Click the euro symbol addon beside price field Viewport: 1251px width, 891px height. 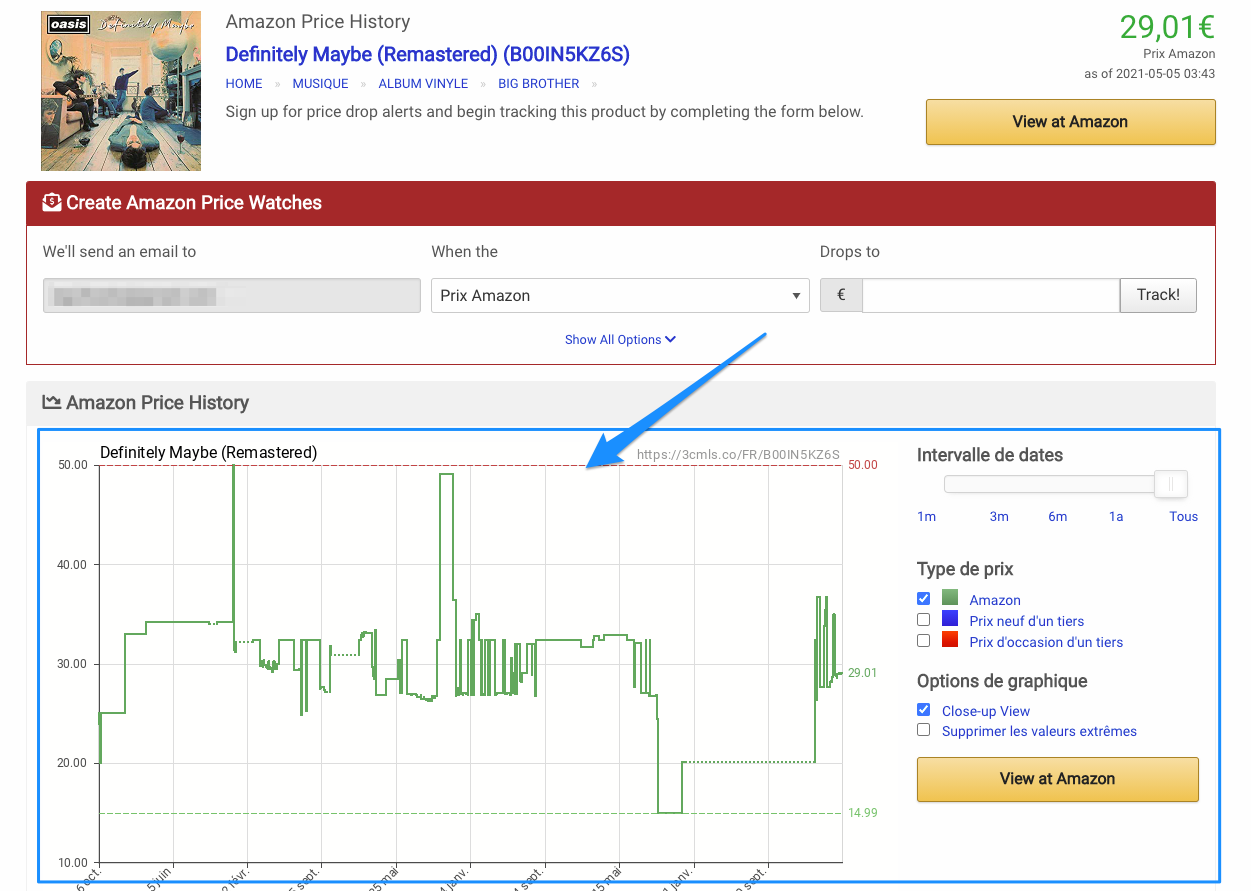coord(841,296)
